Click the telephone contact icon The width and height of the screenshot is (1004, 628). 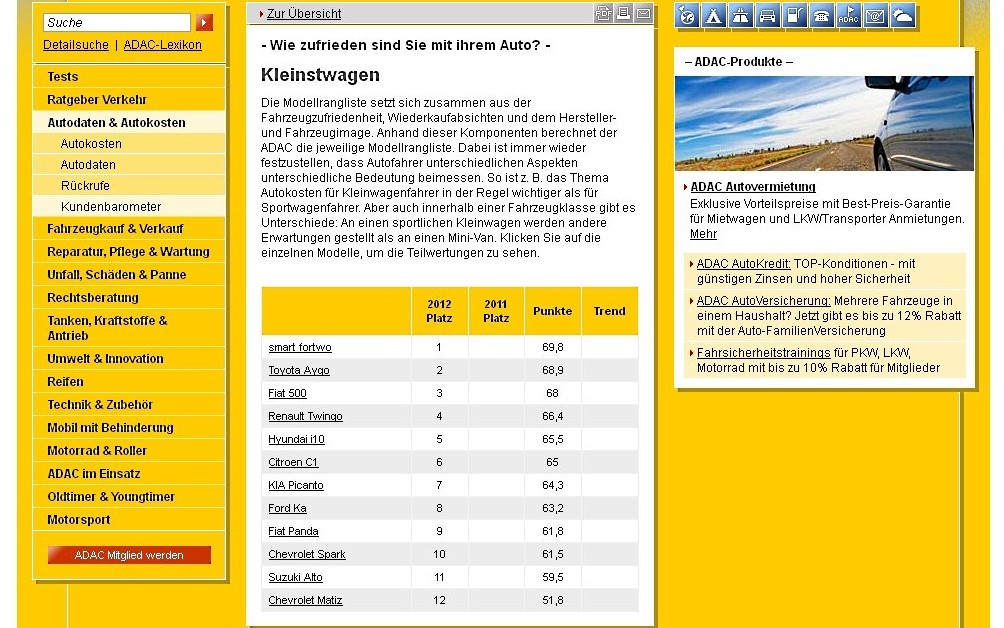coord(822,15)
